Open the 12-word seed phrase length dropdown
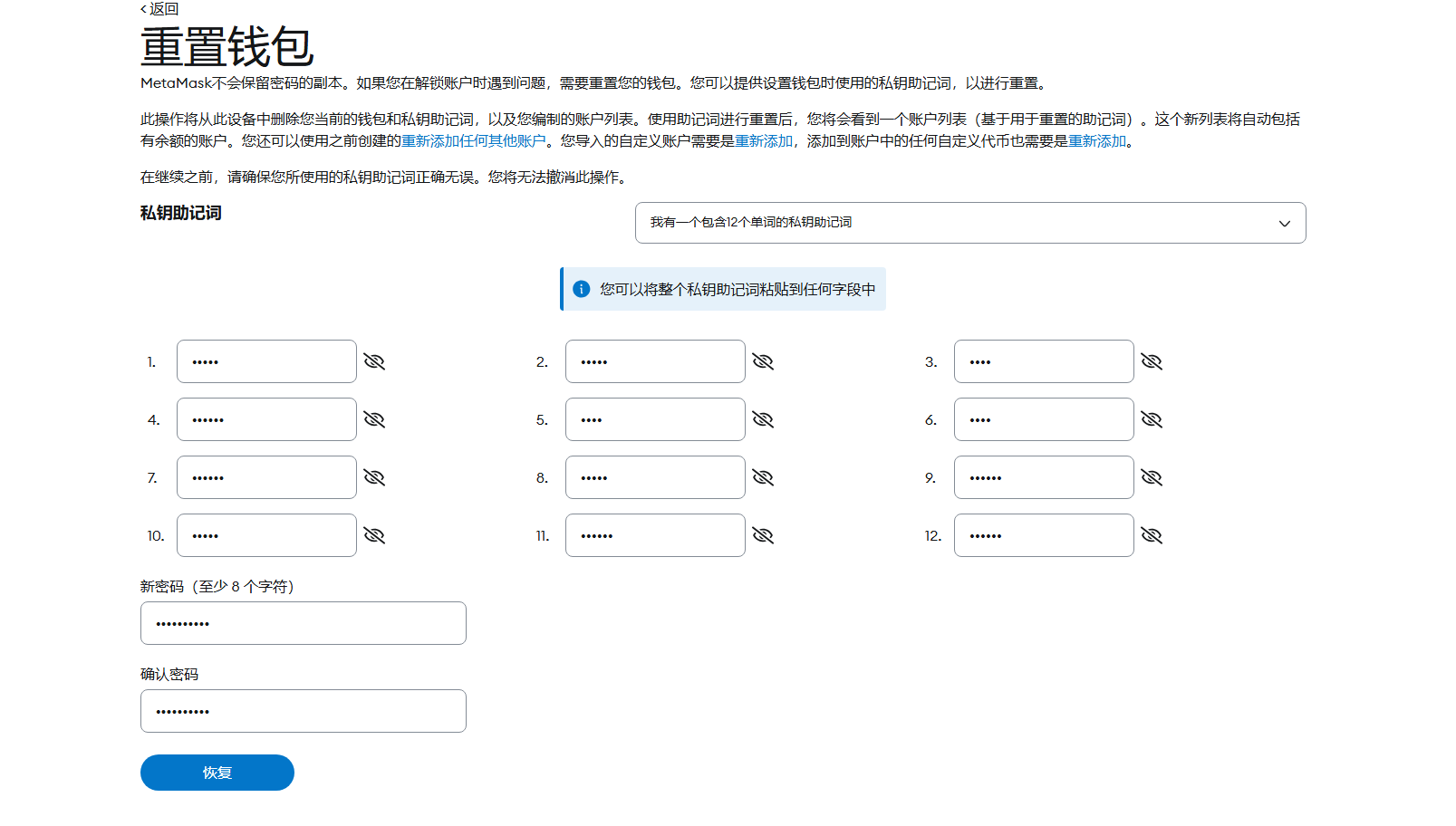Screen dimensions: 1456x826 (x=970, y=223)
